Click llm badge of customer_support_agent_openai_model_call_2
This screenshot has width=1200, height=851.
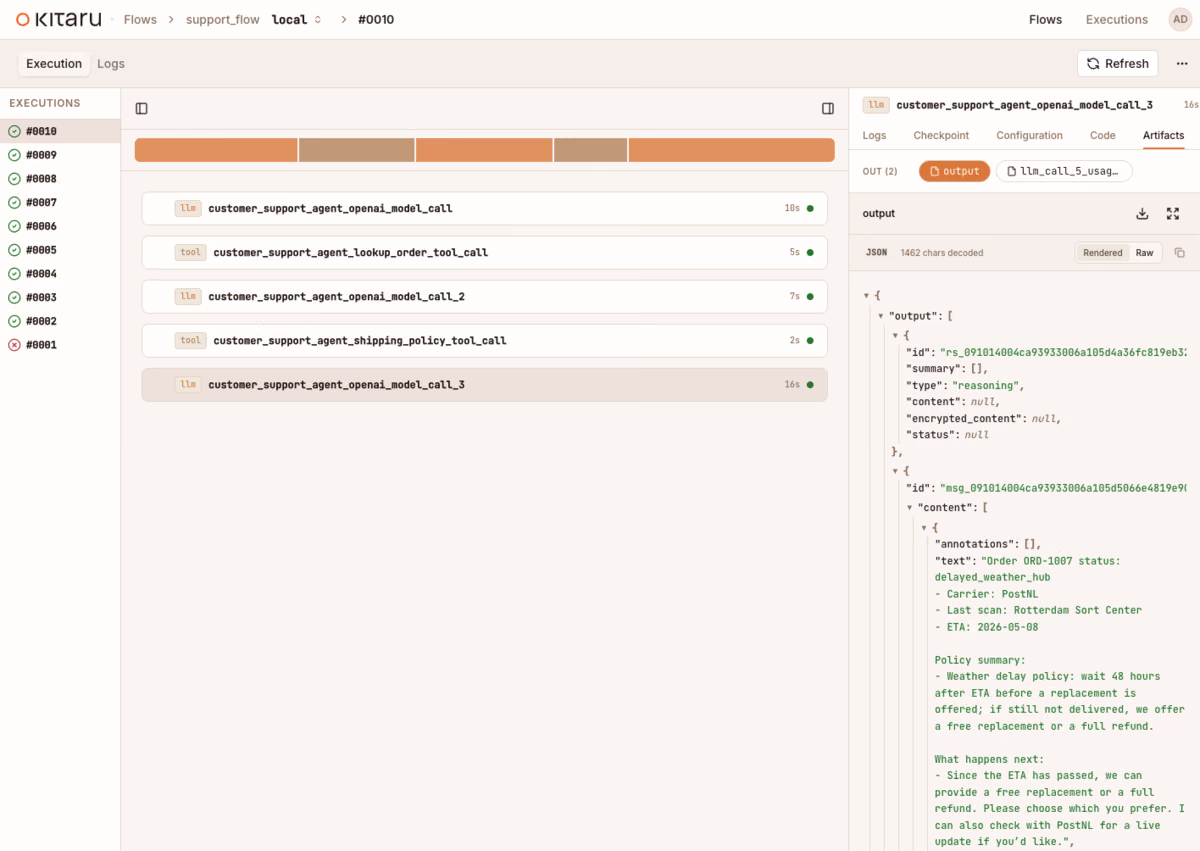(x=188, y=297)
